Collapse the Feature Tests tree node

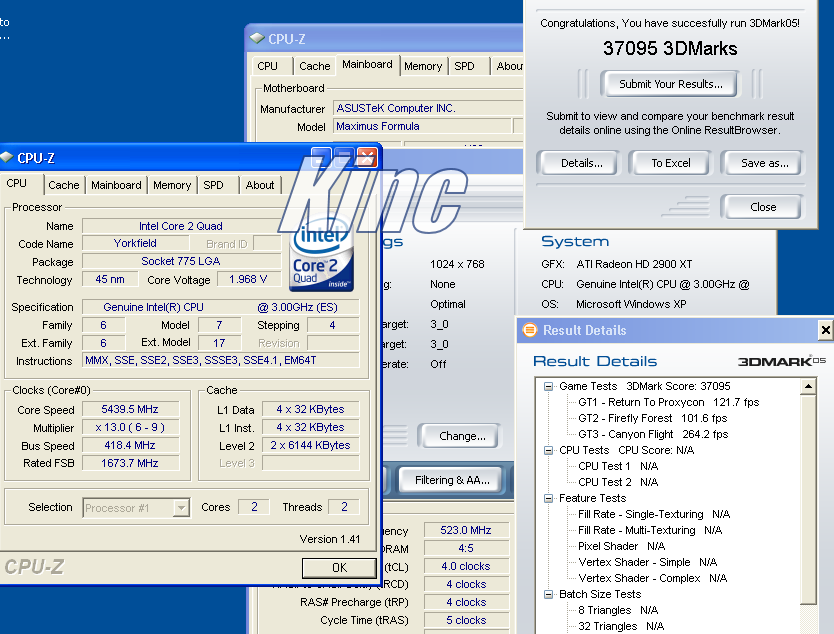click(x=549, y=498)
